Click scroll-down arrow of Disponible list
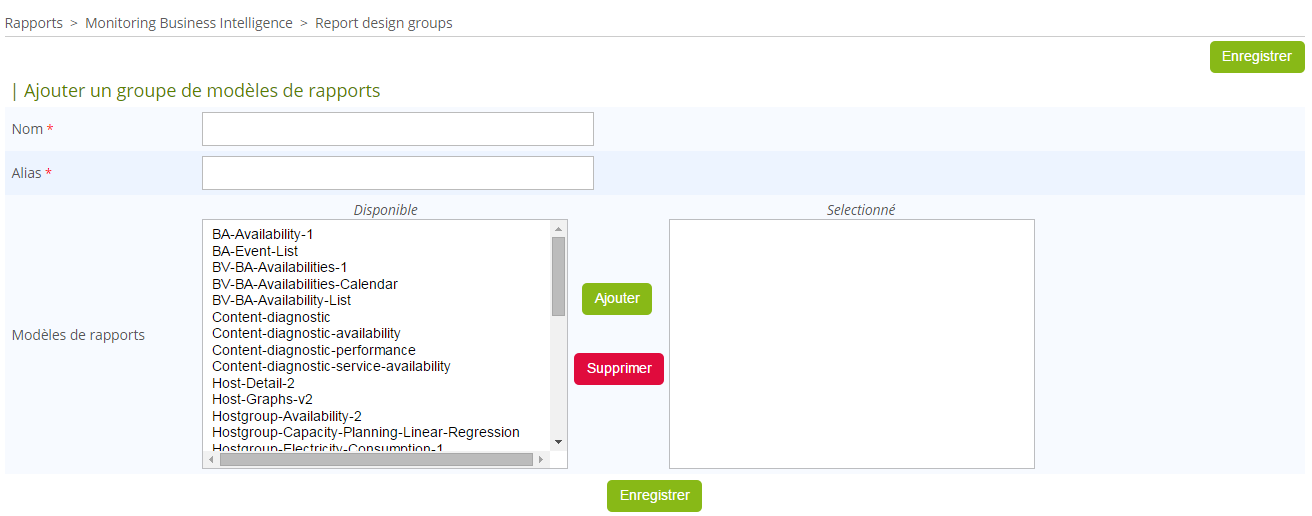The width and height of the screenshot is (1312, 516). point(558,442)
